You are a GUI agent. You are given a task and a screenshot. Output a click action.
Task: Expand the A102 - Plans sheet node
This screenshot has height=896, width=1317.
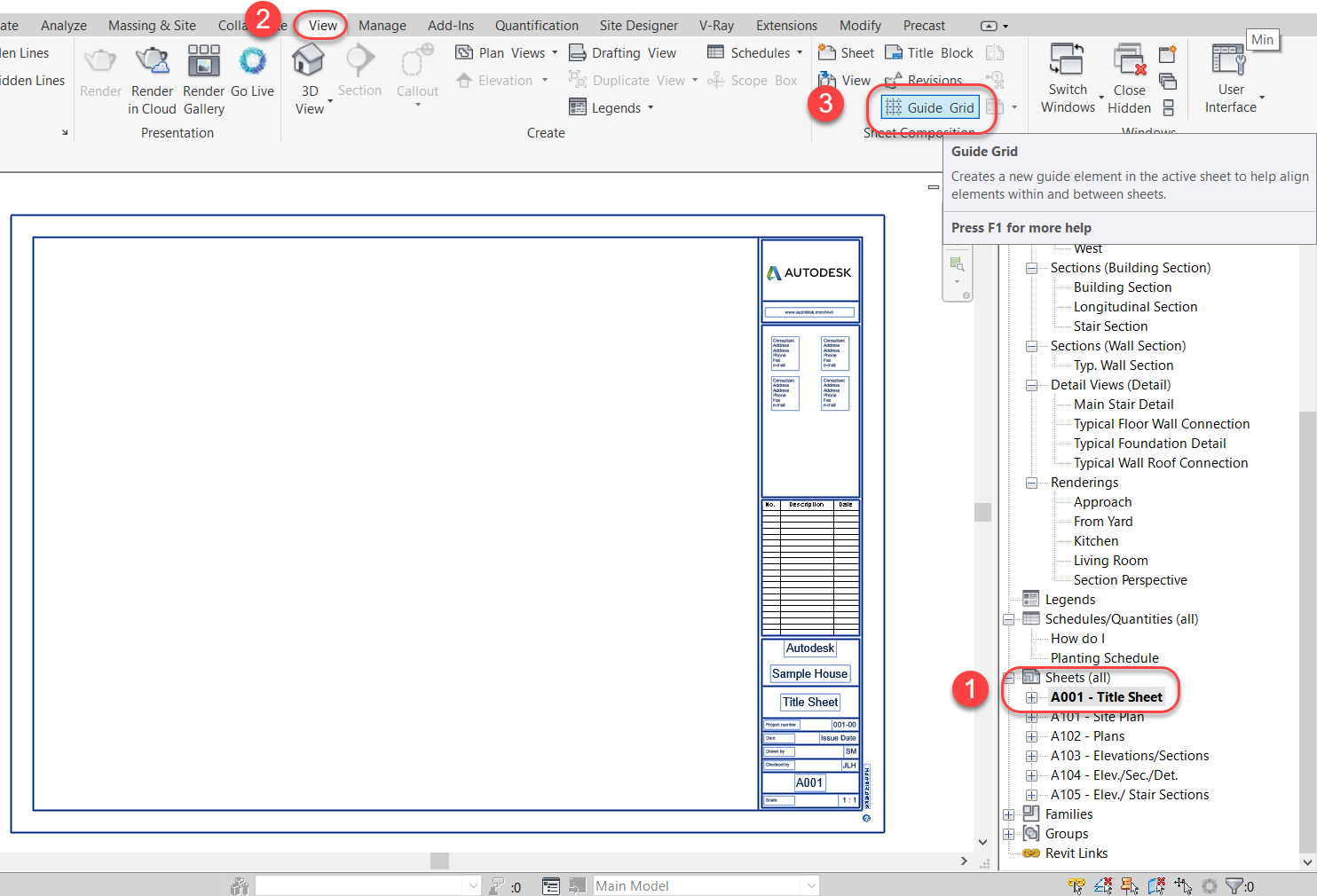point(1031,735)
